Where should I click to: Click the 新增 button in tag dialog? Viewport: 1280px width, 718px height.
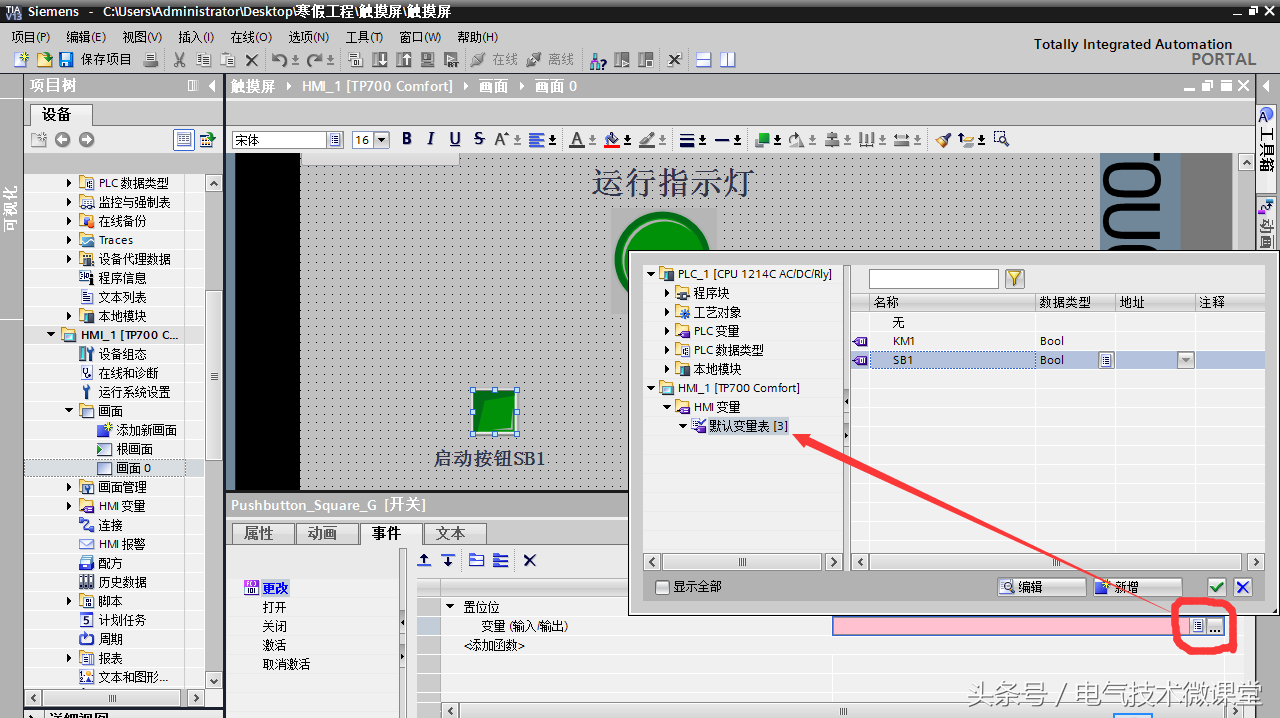(x=1137, y=587)
